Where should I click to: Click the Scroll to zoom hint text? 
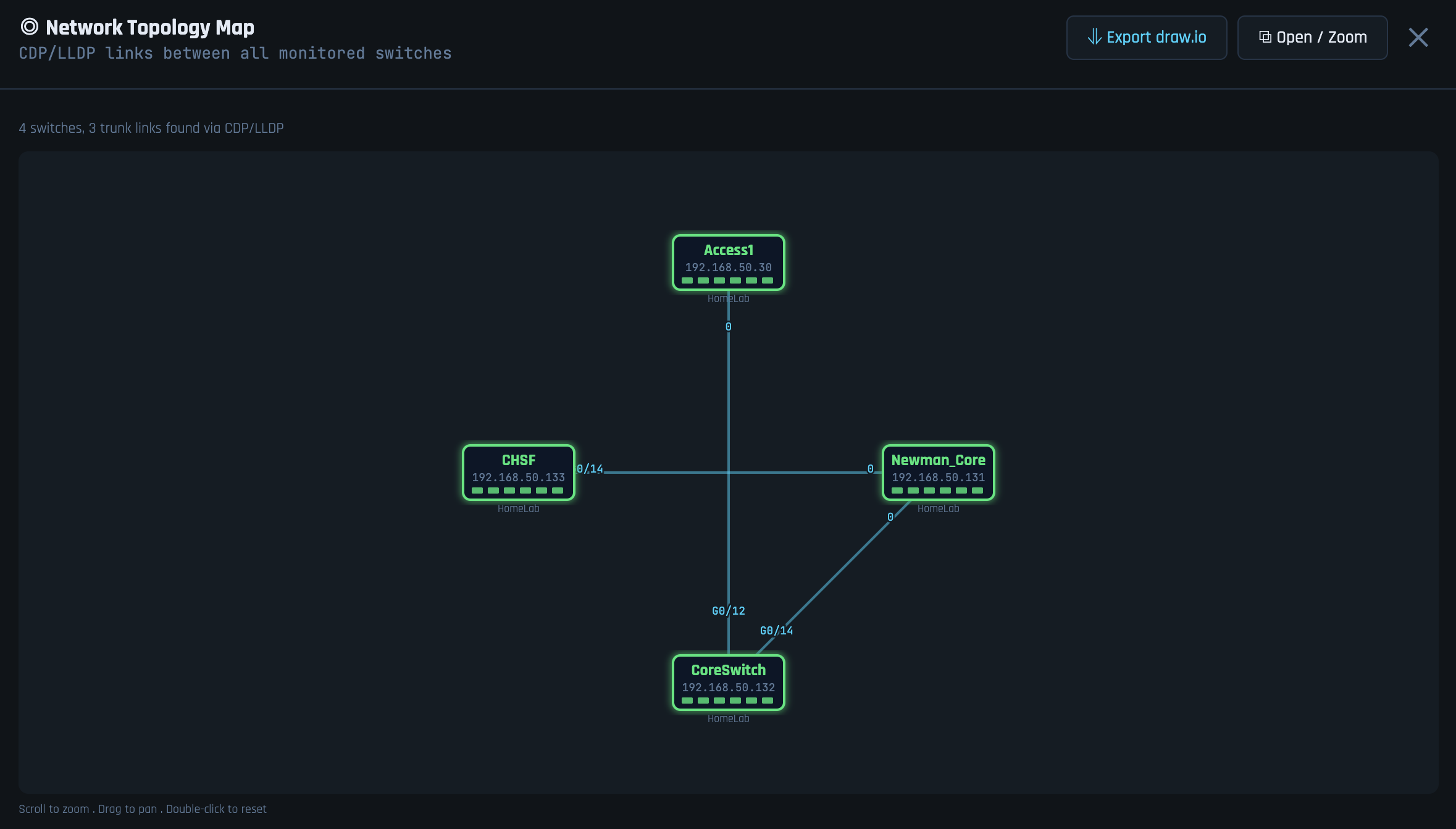(143, 809)
